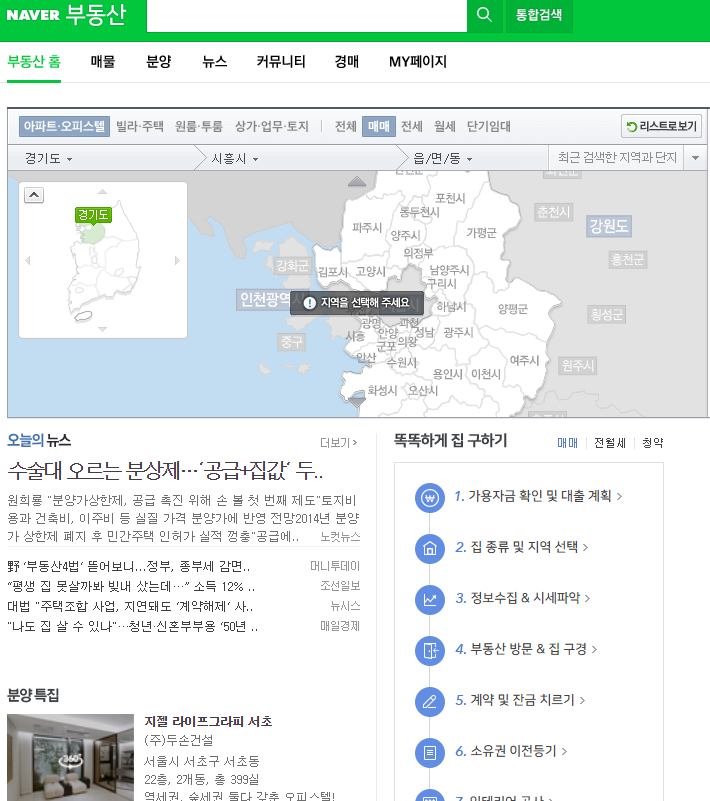Select 파주시 on the map
The width and height of the screenshot is (710, 801).
pyautogui.click(x=367, y=227)
